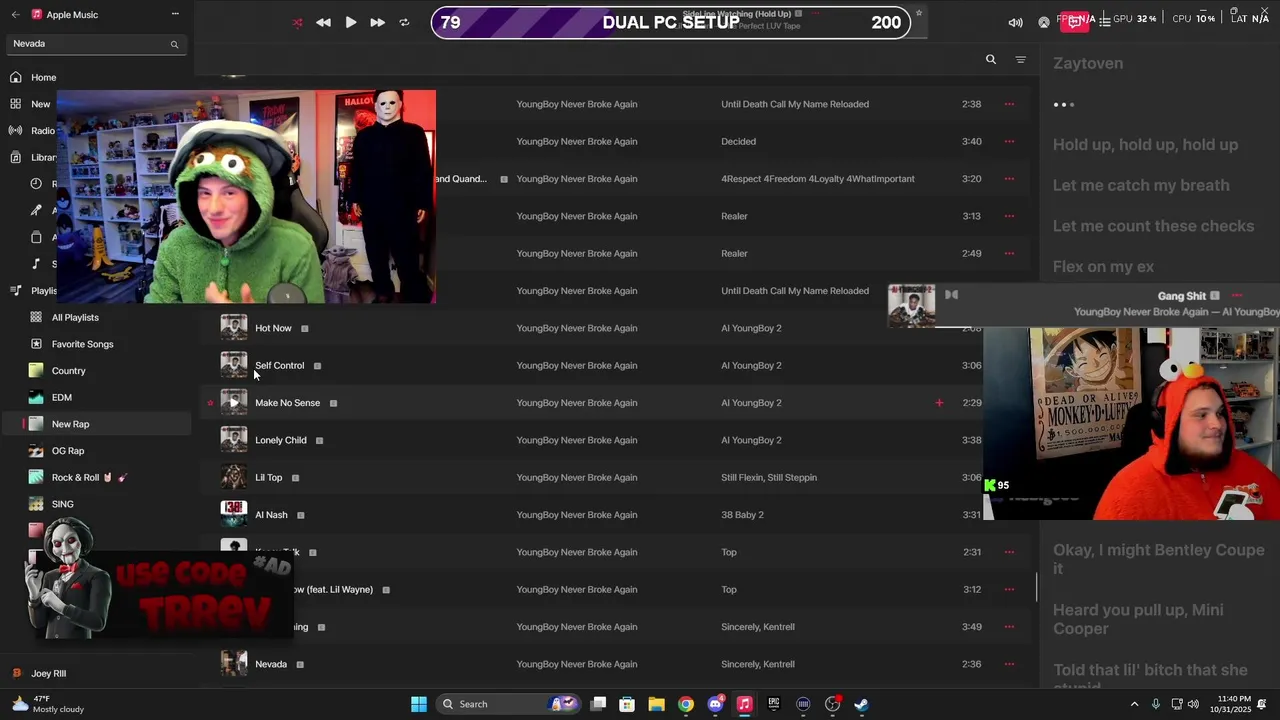This screenshot has height=720, width=1280.
Task: Open the Apple Music three-dot menu
Action: [175, 14]
